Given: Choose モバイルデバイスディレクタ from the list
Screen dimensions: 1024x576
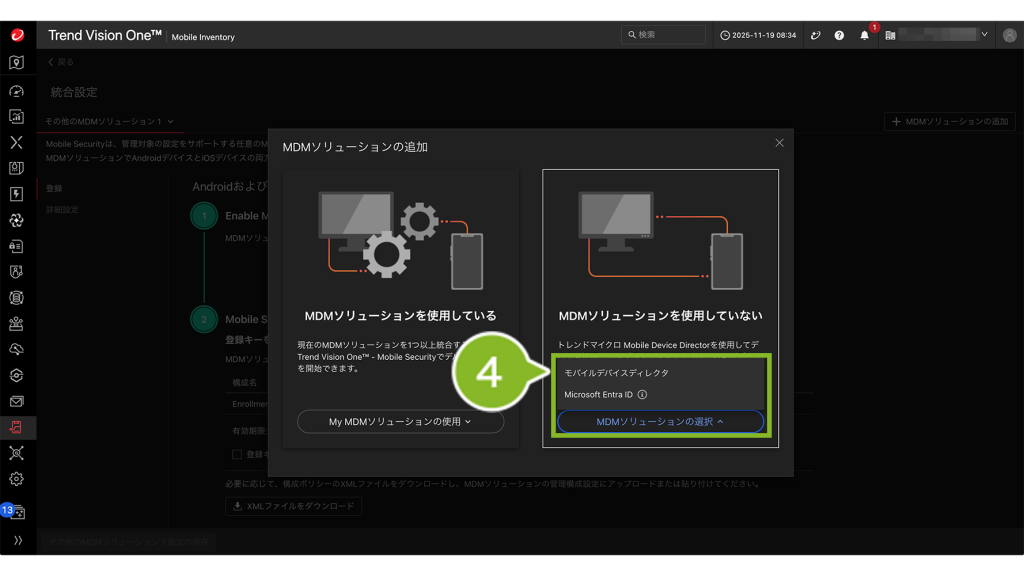Looking at the screenshot, I should coord(616,373).
